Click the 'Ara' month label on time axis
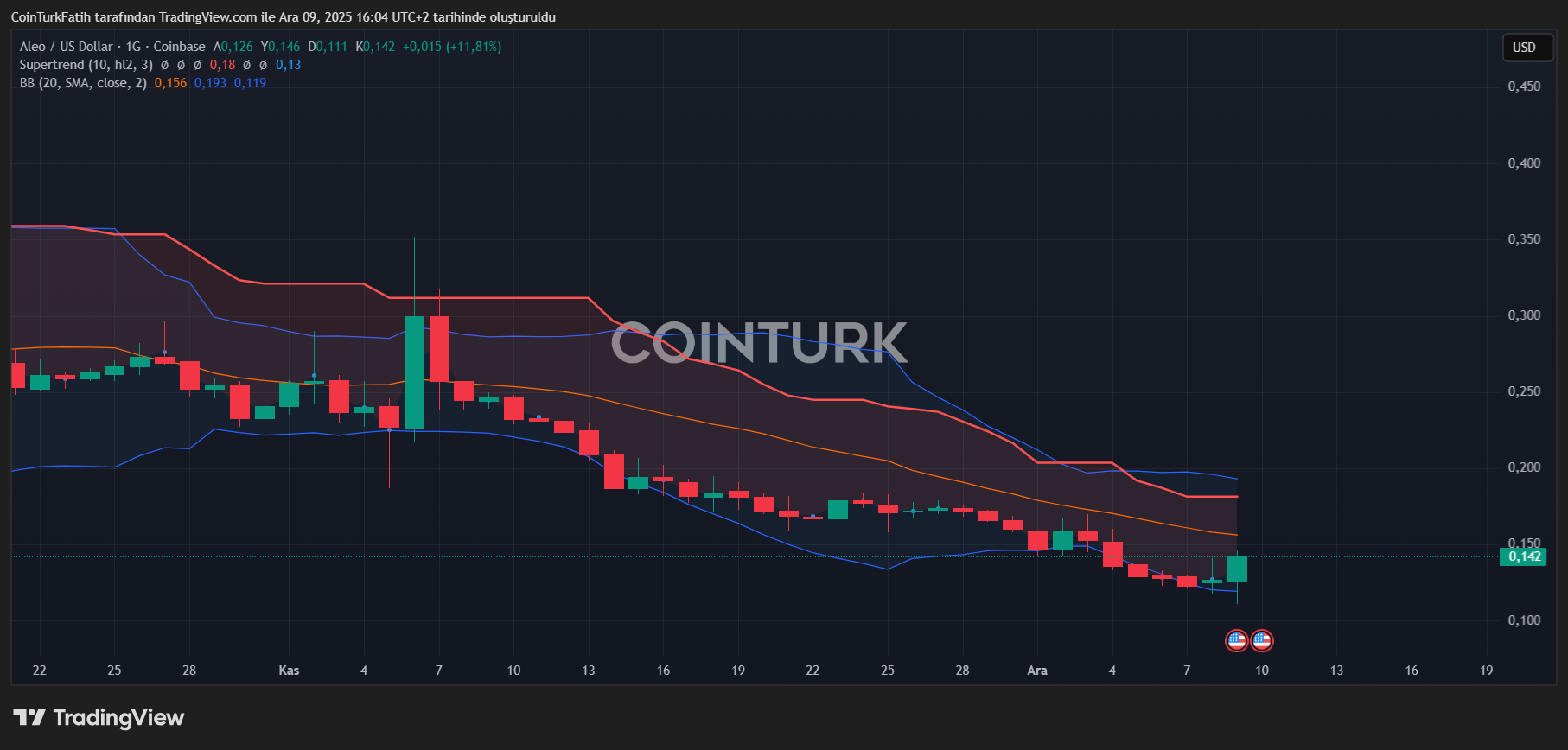Viewport: 1568px width, 750px height. pyautogui.click(x=1036, y=671)
